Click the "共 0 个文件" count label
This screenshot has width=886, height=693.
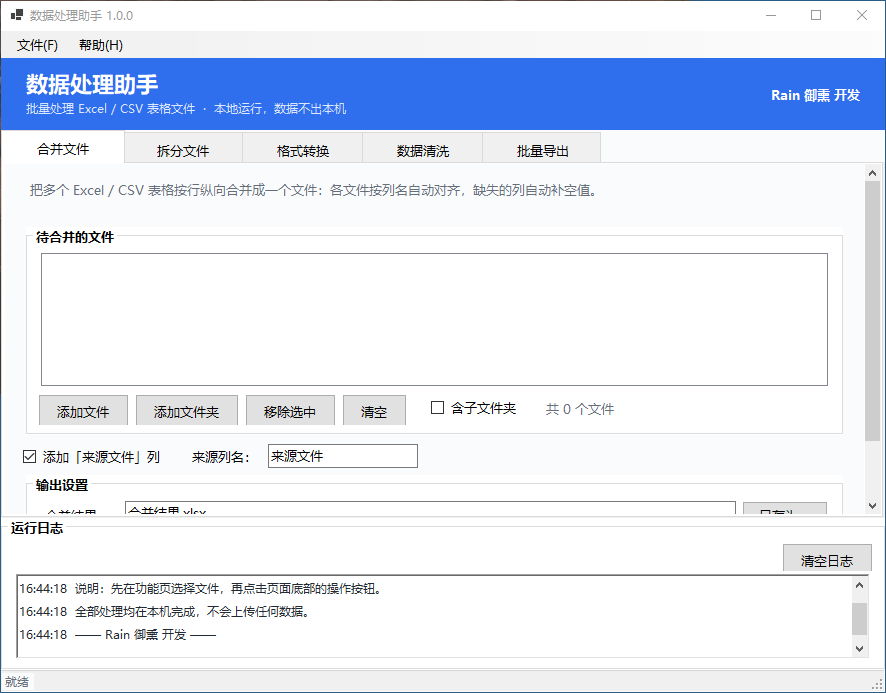tap(580, 409)
